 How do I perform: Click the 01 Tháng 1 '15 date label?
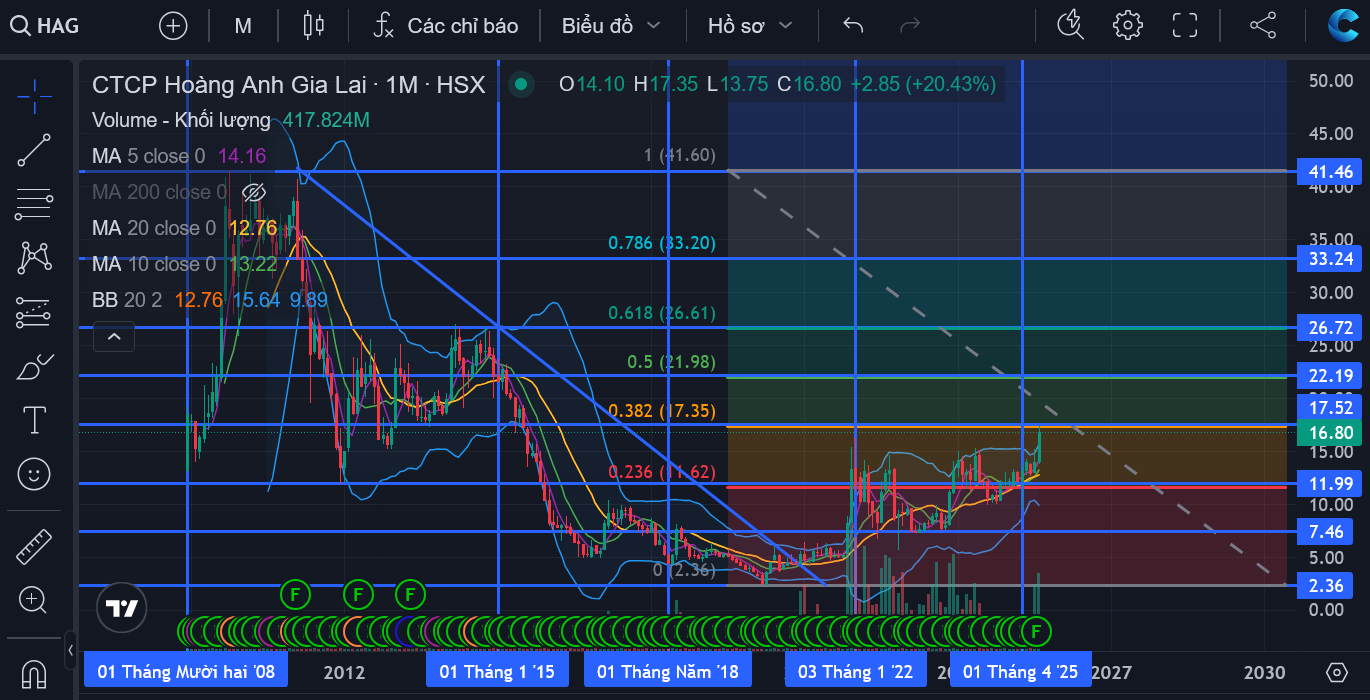coord(497,671)
